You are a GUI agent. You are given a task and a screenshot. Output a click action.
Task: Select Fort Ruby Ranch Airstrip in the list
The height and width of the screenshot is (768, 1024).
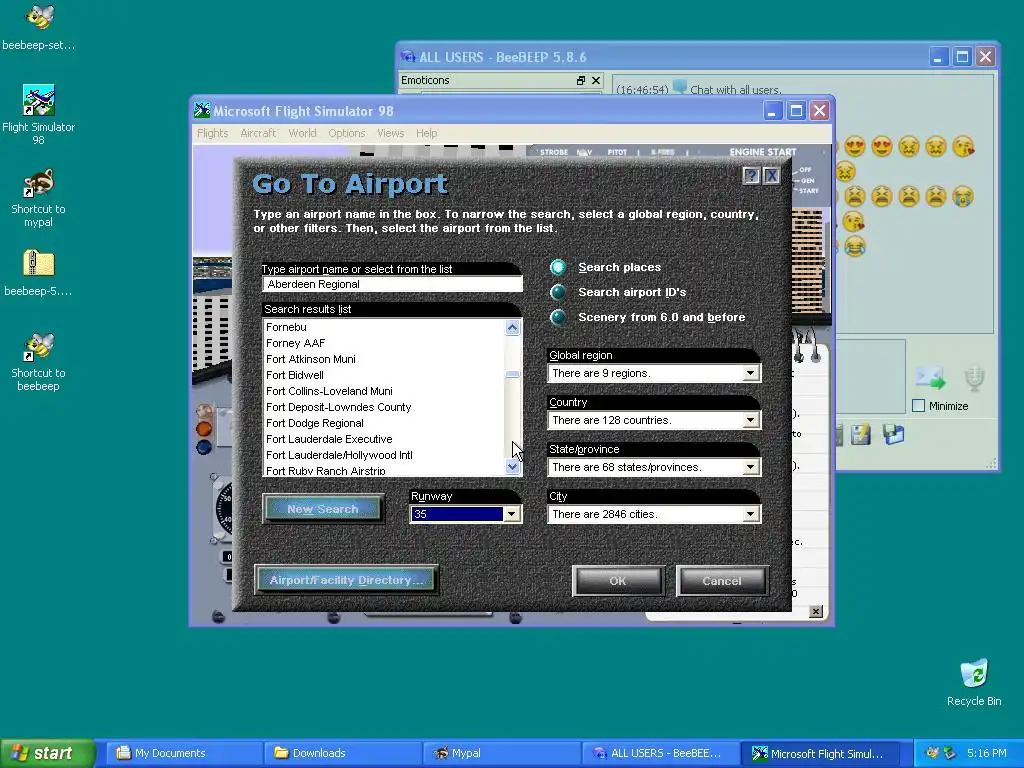[x=384, y=470]
